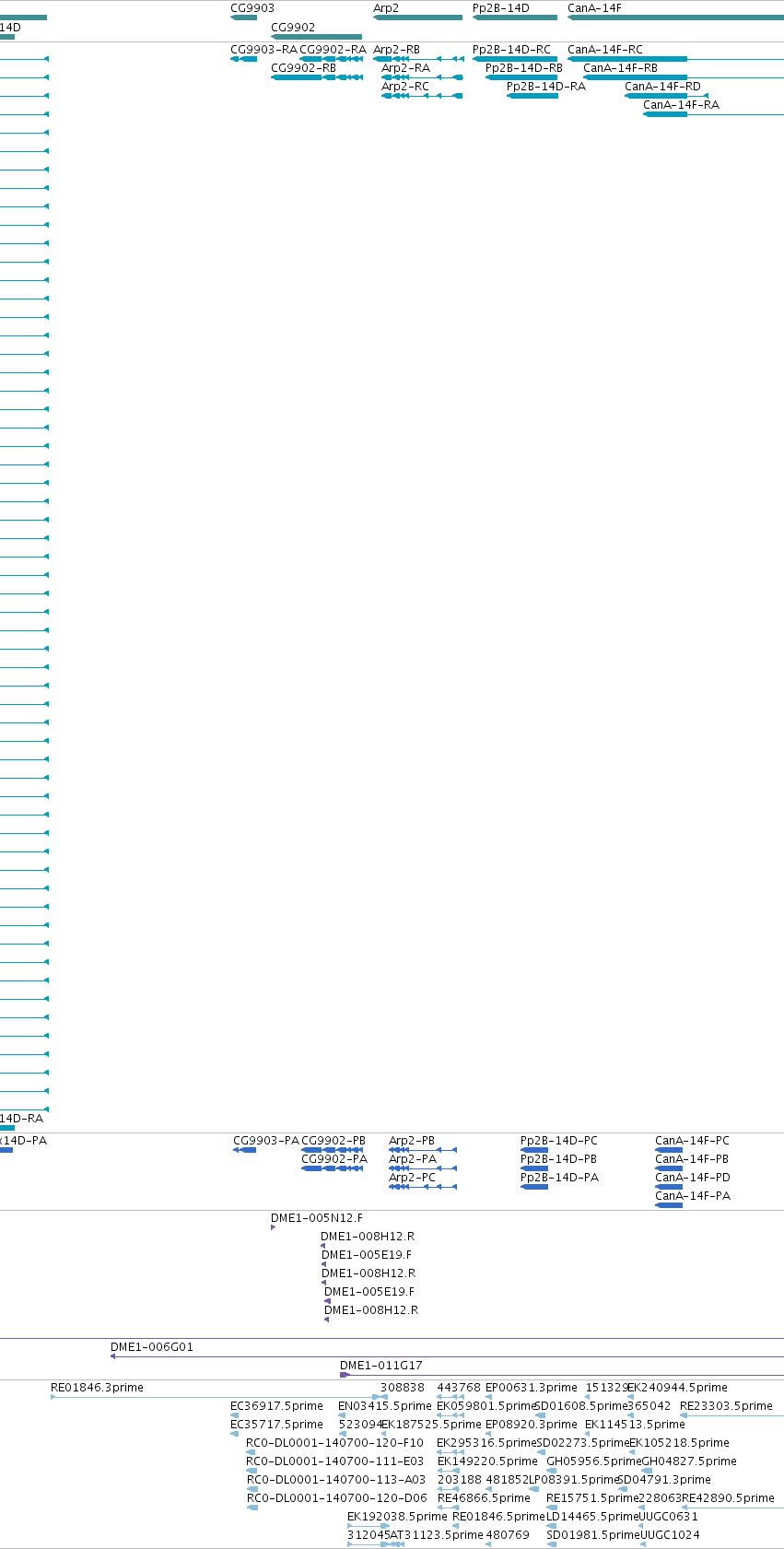Select EST label EP00631.3prime
784x1549 pixels.
click(532, 1388)
